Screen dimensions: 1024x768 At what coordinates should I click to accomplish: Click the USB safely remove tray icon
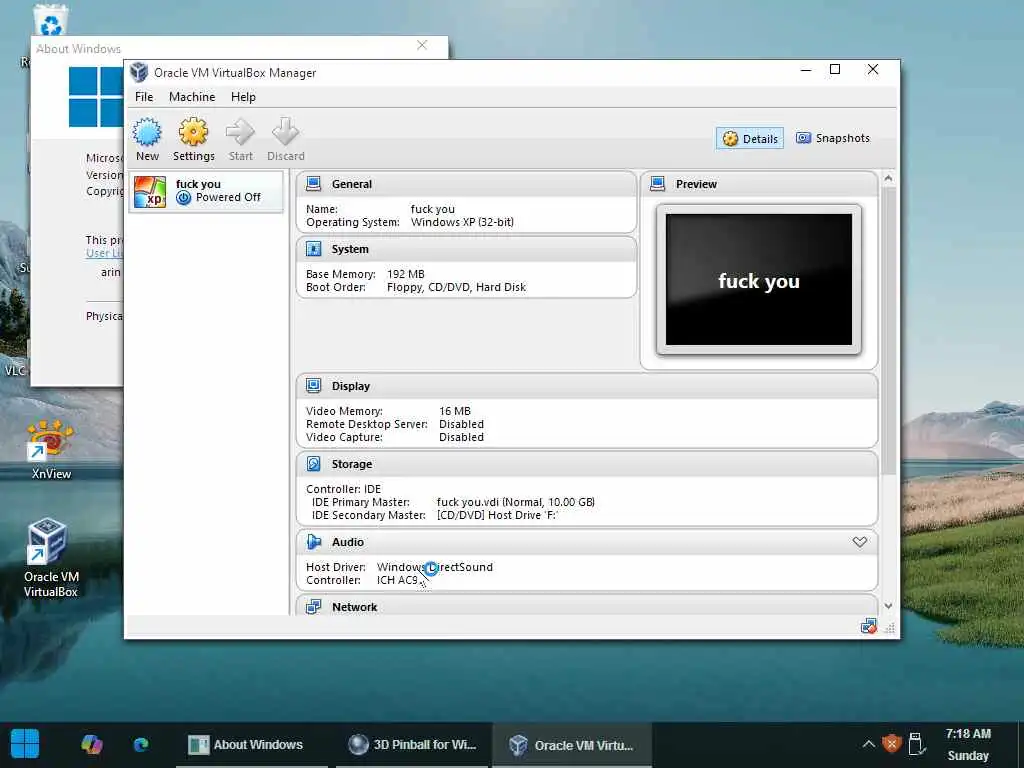pyautogui.click(x=917, y=744)
